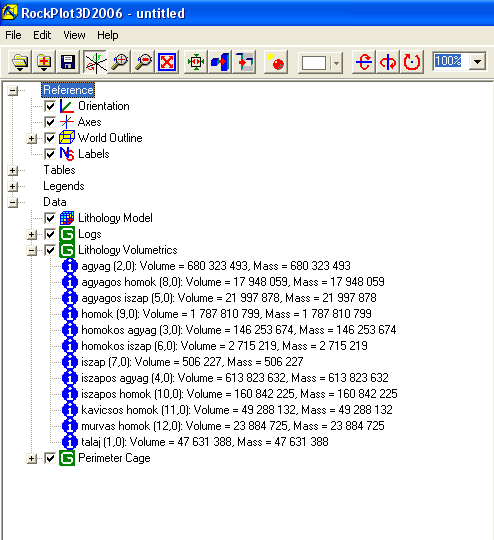The width and height of the screenshot is (494, 540).
Task: Open the View menu
Action: pos(74,35)
